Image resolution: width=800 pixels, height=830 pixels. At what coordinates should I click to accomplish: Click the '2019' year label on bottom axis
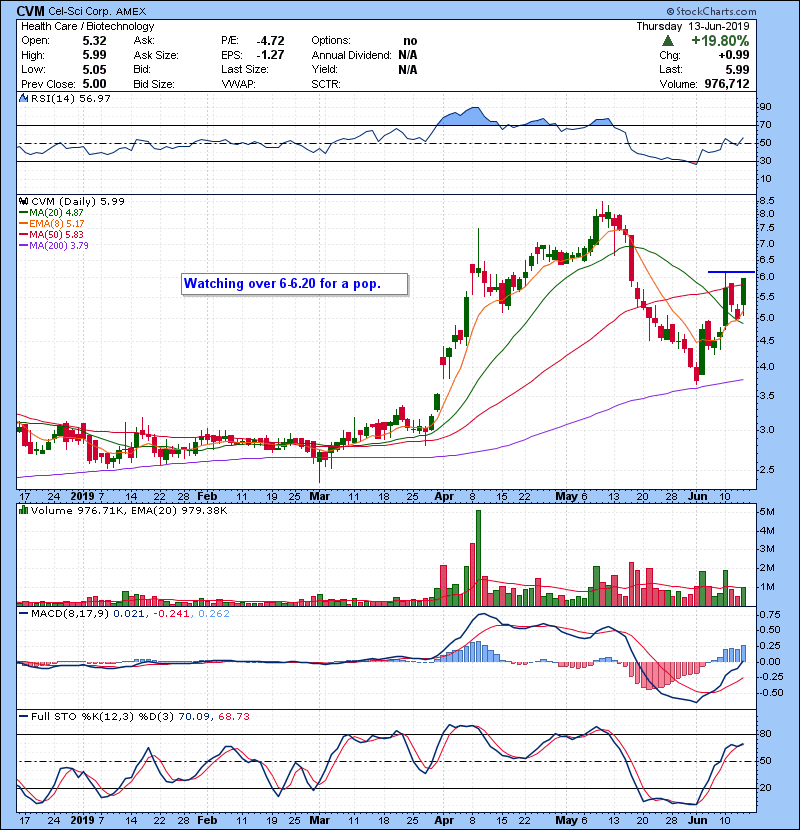tap(83, 820)
